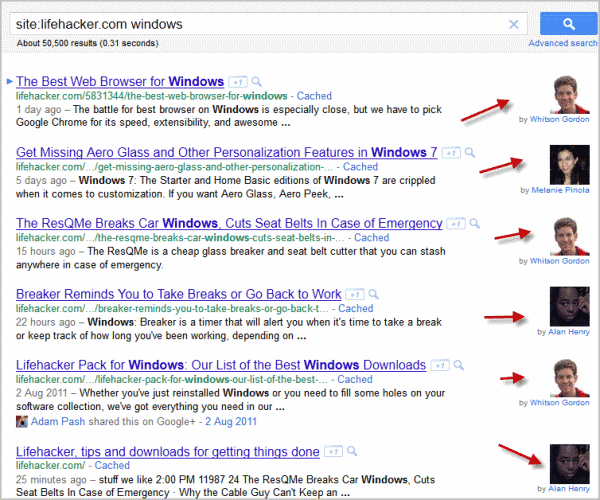Click preview magnifier beside Lifehacker Pack result
The width and height of the screenshot is (600, 500).
(458, 365)
